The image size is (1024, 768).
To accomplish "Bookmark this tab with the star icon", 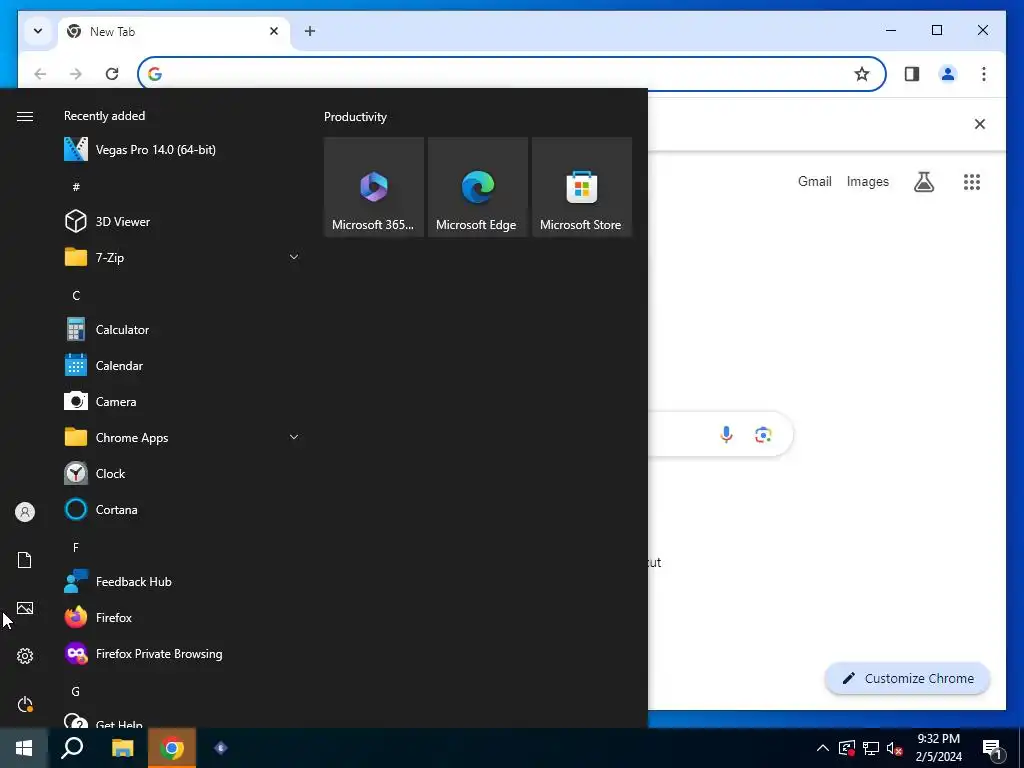I will pos(862,74).
